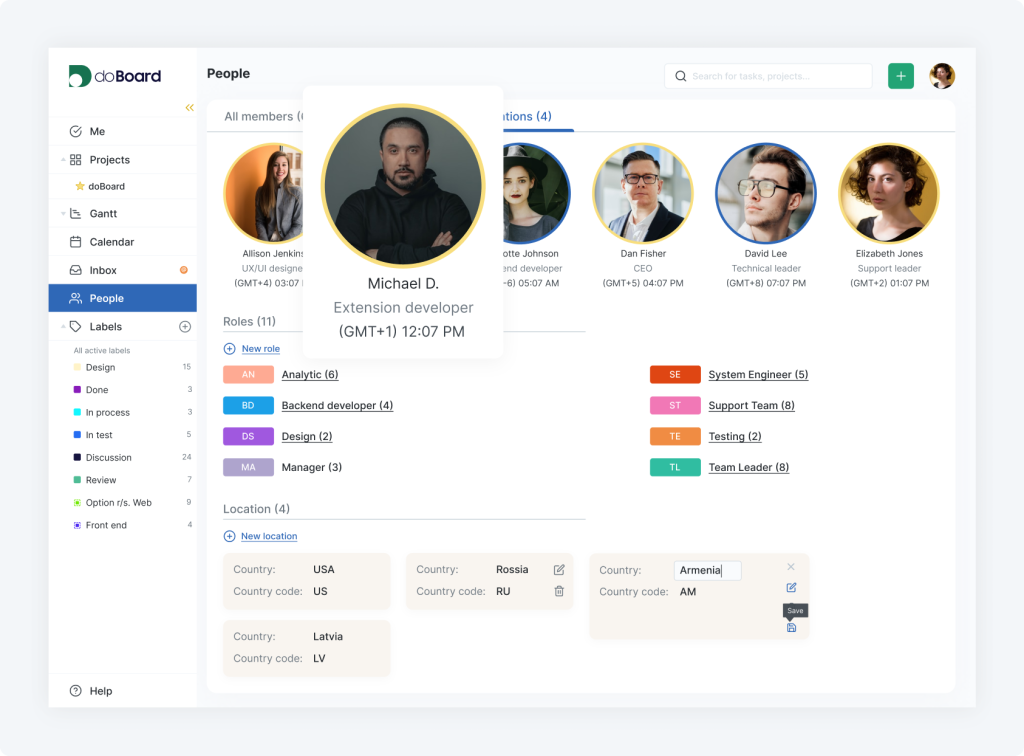This screenshot has width=1024, height=756.
Task: Click the New location link
Action: click(x=268, y=536)
